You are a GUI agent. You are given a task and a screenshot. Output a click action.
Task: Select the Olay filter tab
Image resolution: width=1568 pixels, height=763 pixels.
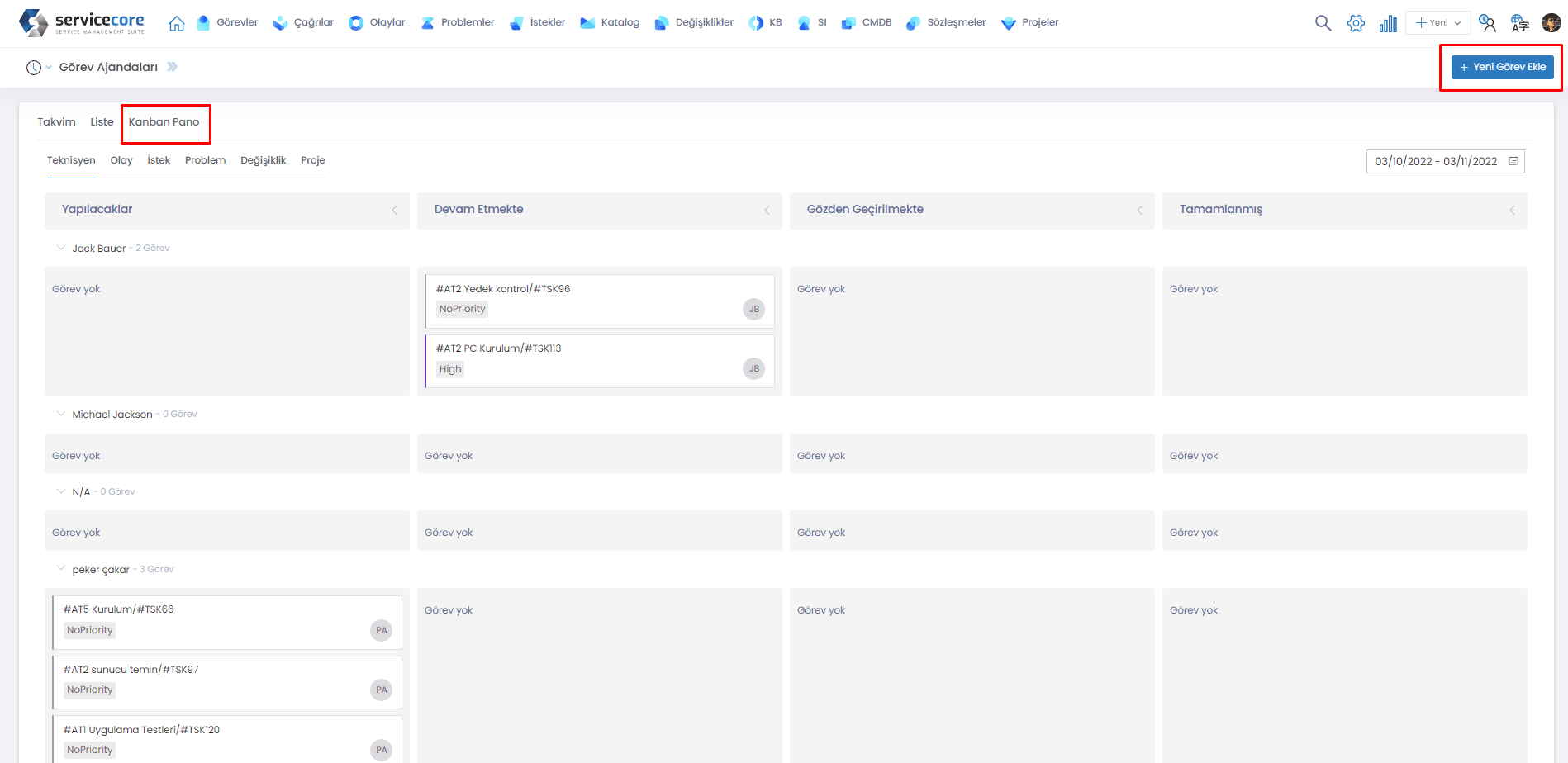pyautogui.click(x=121, y=160)
